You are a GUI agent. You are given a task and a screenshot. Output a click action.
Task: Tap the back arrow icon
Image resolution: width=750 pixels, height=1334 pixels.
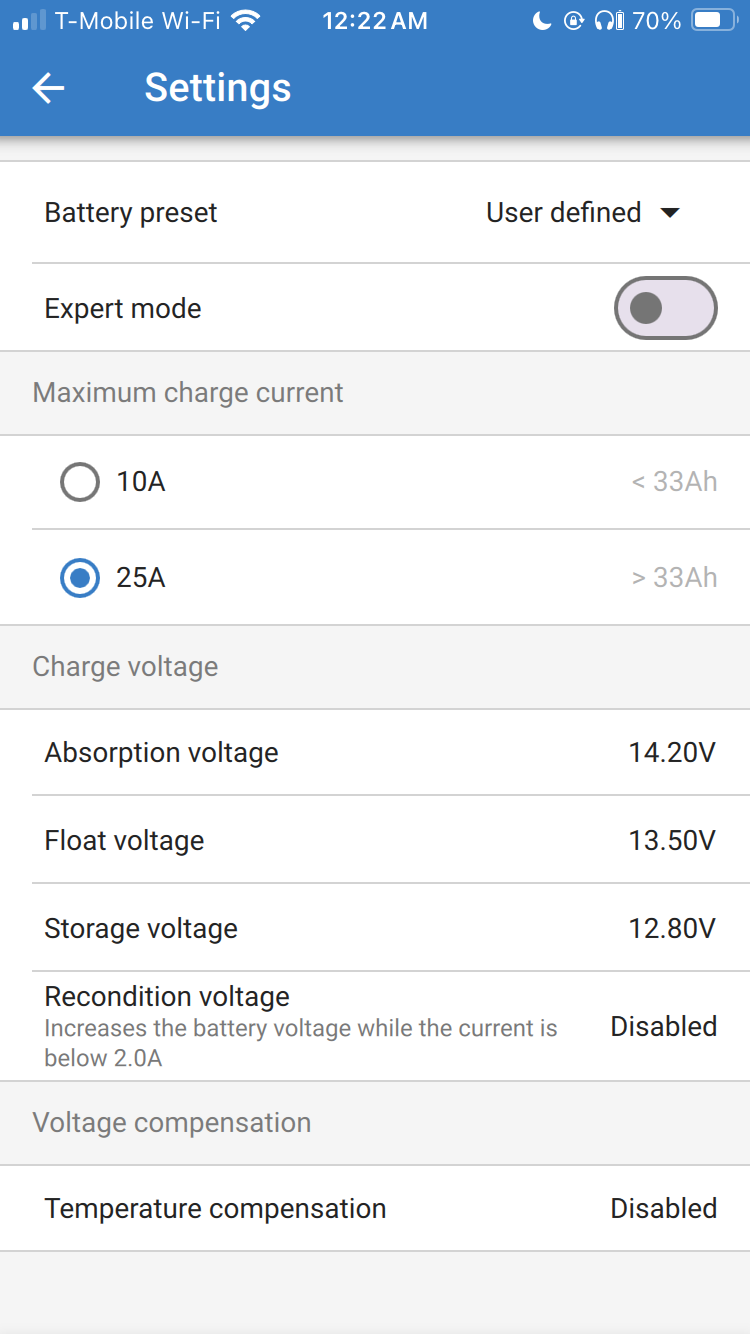(x=48, y=88)
